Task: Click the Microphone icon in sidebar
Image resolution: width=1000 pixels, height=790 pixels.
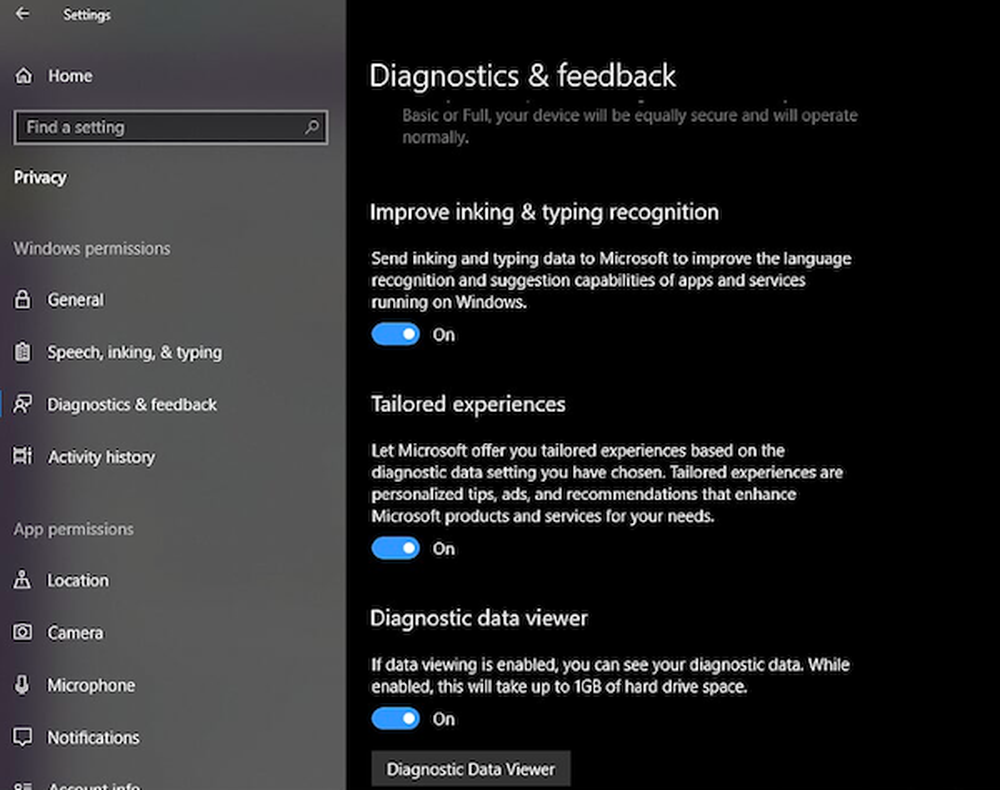Action: click(23, 685)
